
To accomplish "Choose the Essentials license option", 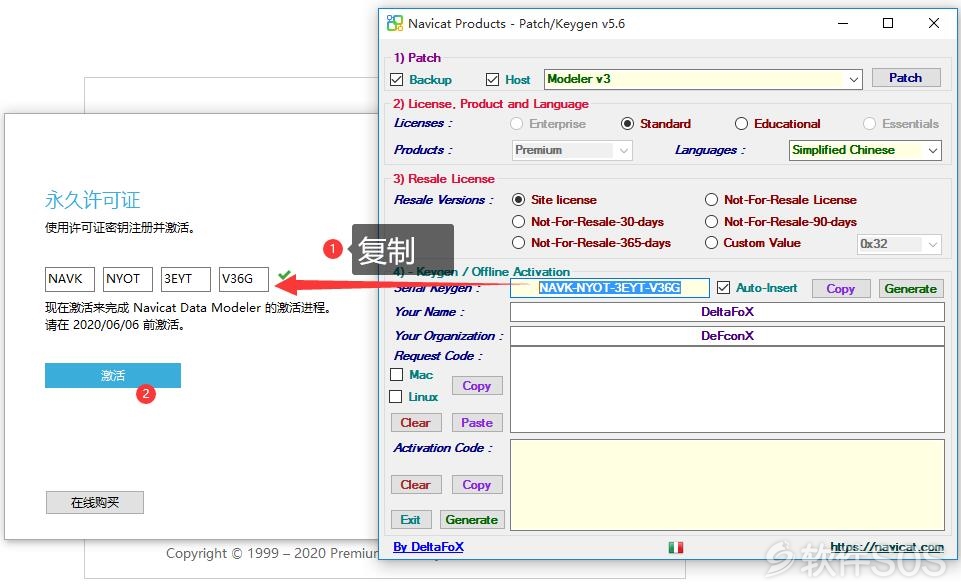I will tap(869, 124).
